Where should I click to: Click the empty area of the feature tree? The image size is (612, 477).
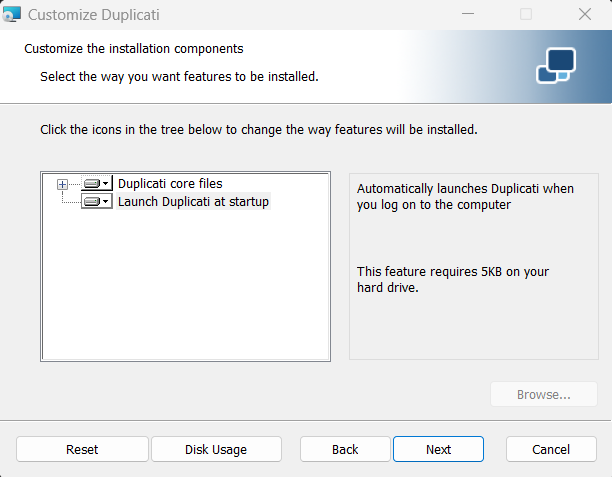tap(185, 285)
